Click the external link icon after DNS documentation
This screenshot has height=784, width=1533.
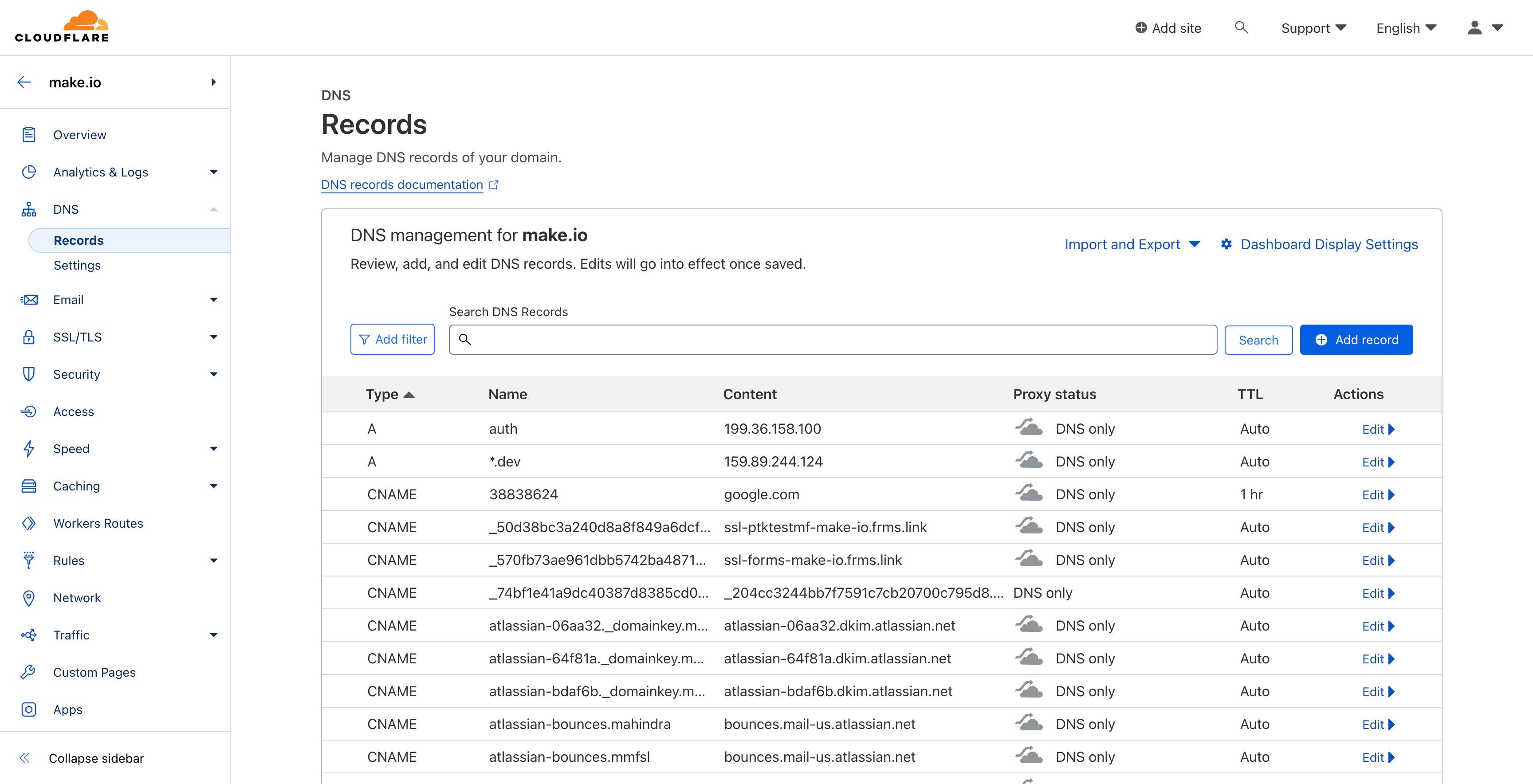[493, 185]
